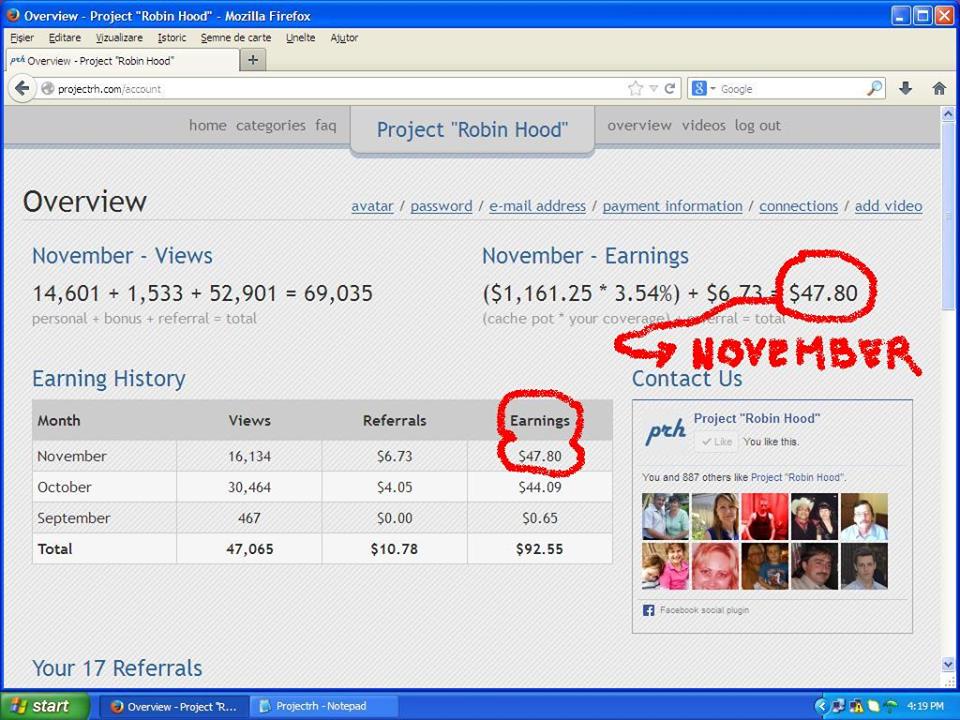960x720 pixels.
Task: Open the overview nav link
Action: (x=639, y=126)
